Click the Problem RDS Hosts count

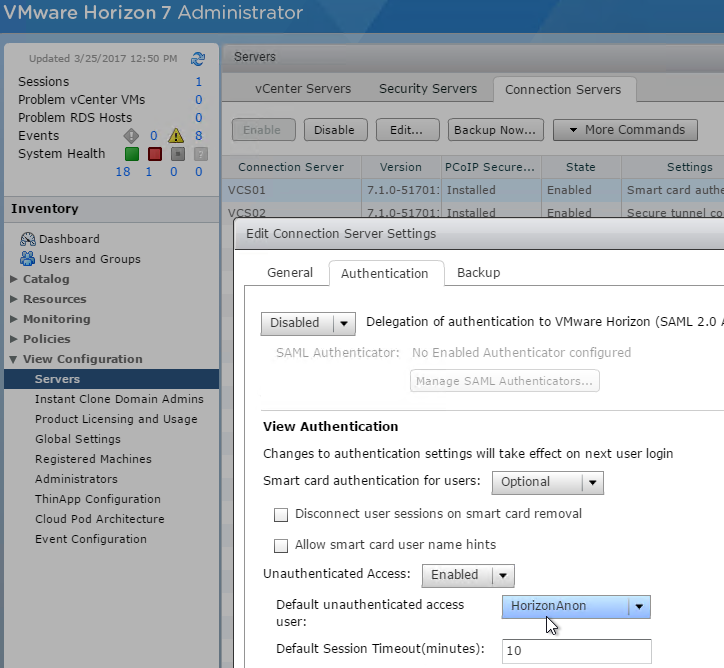199,118
